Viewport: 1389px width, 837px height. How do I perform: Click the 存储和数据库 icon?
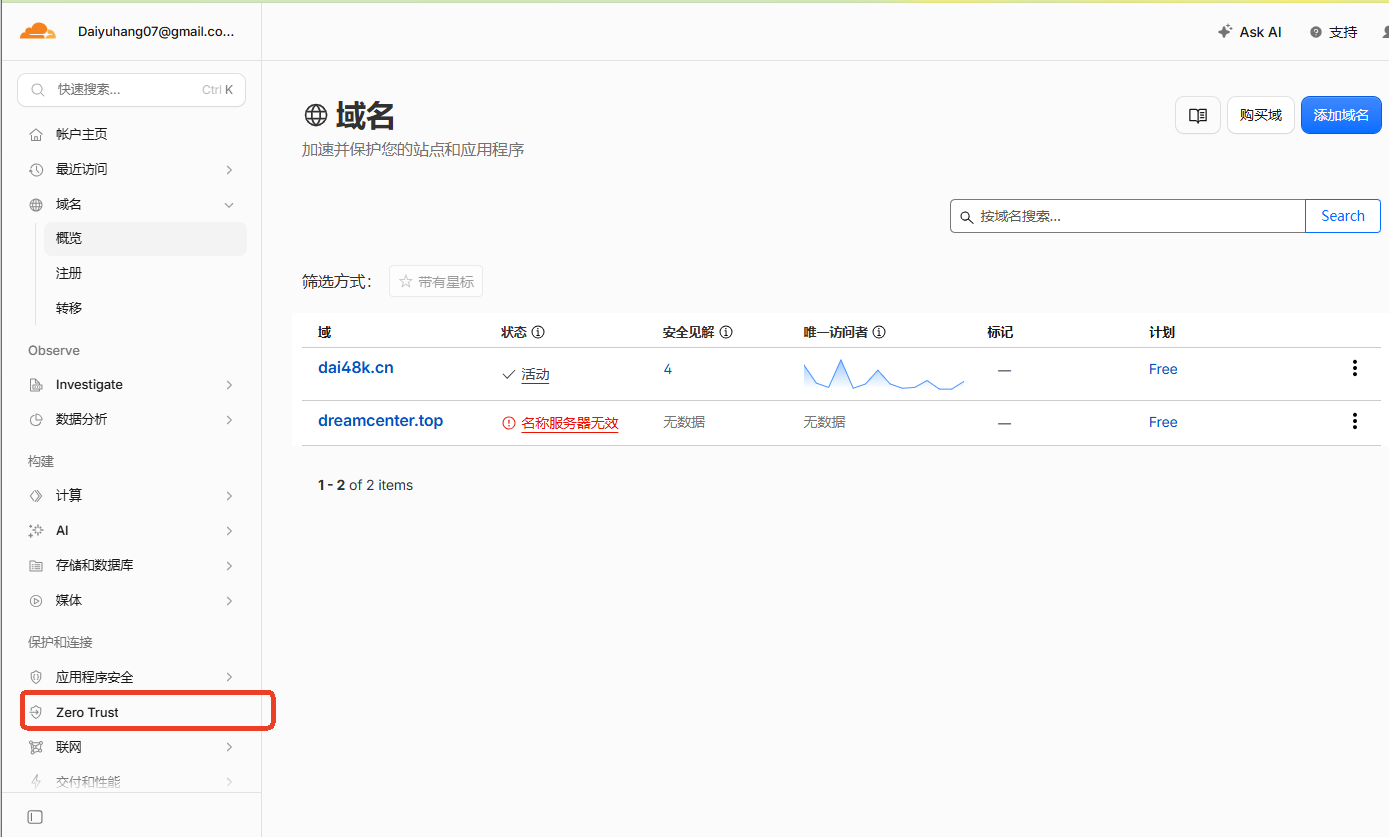[36, 566]
